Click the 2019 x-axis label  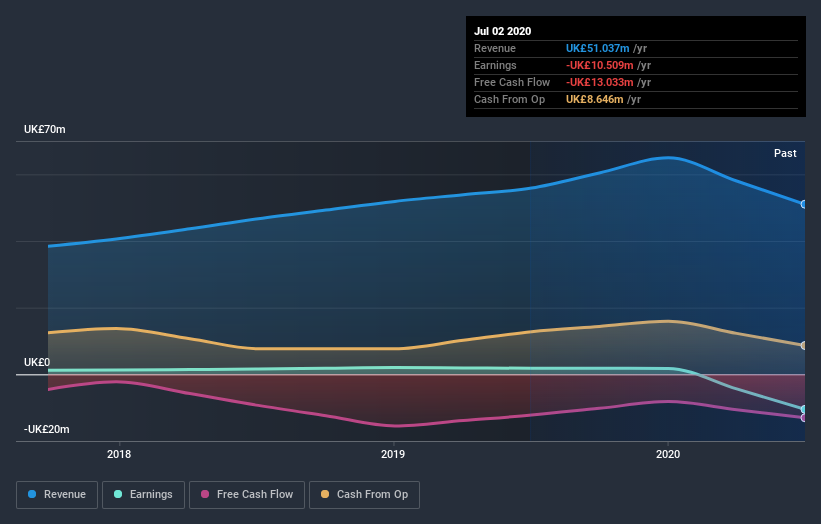(393, 454)
